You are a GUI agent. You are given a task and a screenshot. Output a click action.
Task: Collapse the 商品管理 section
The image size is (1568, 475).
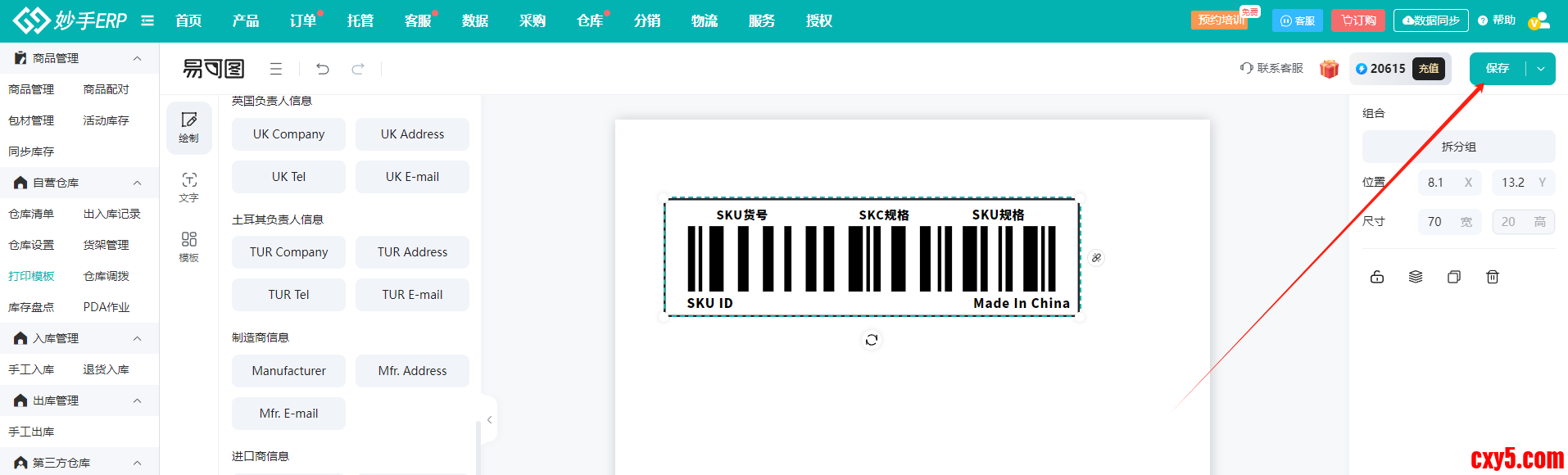point(137,58)
